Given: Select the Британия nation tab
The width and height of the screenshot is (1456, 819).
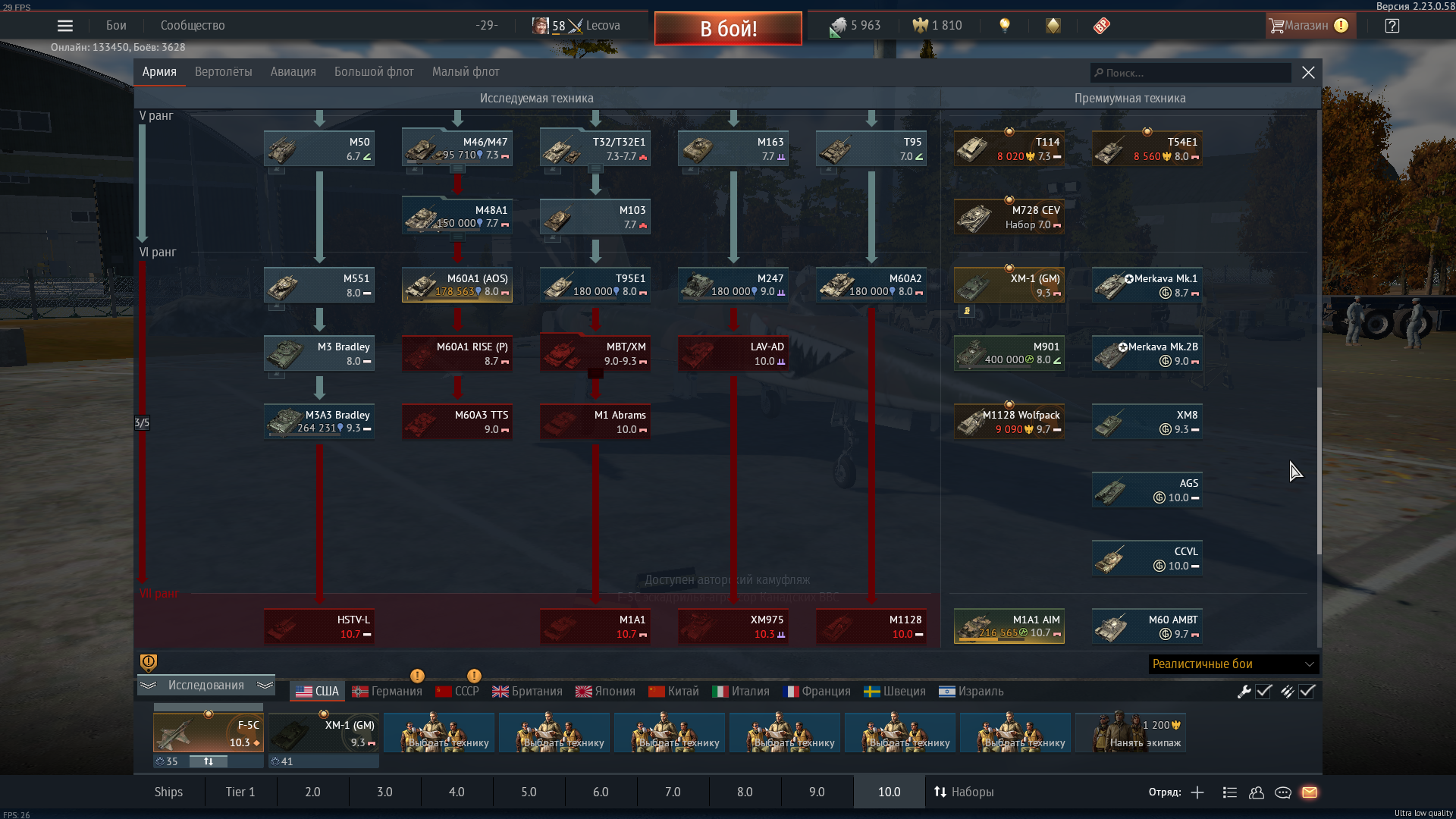Looking at the screenshot, I should tap(527, 692).
